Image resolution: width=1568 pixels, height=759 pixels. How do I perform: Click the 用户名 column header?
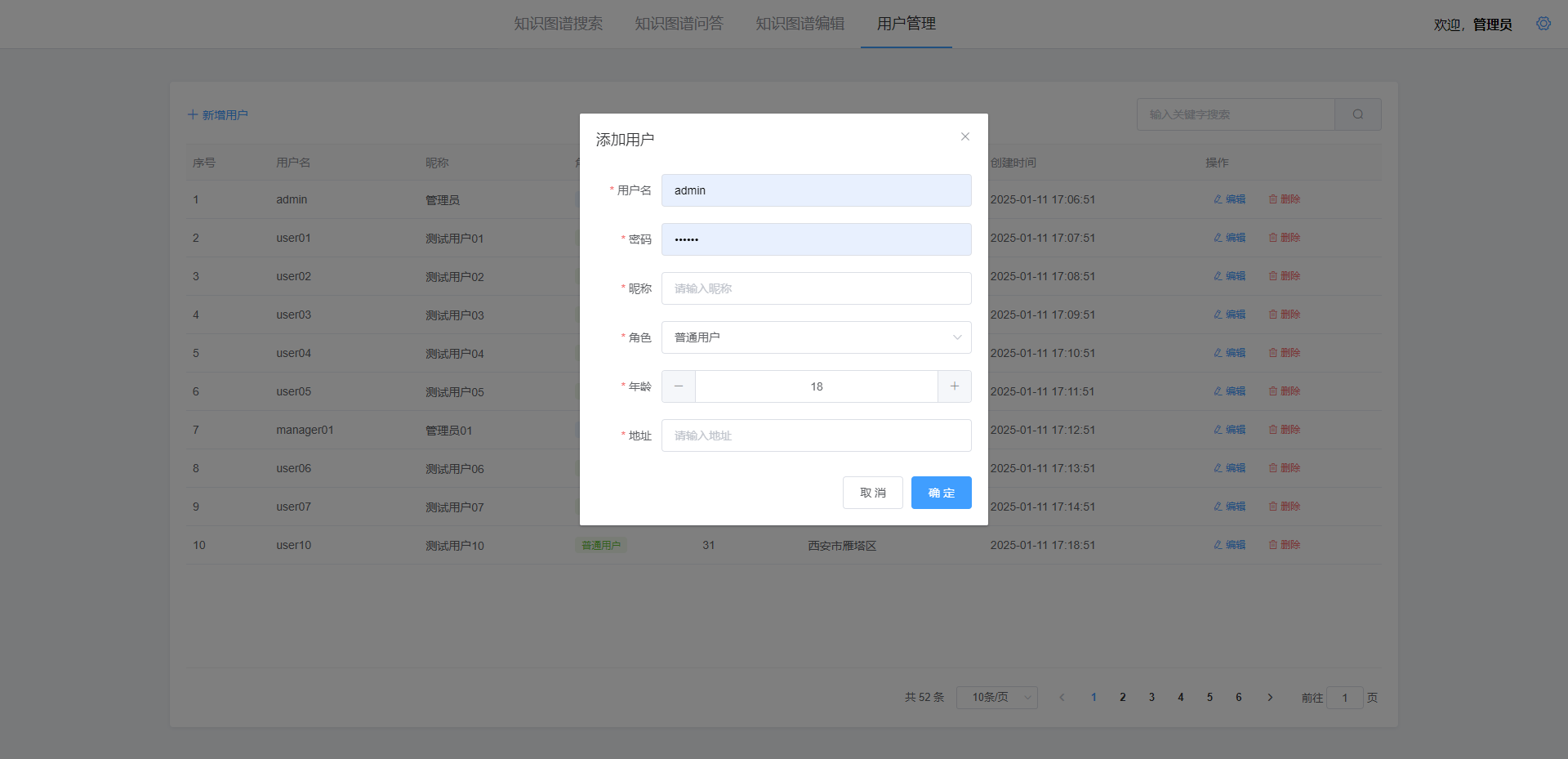click(x=293, y=163)
